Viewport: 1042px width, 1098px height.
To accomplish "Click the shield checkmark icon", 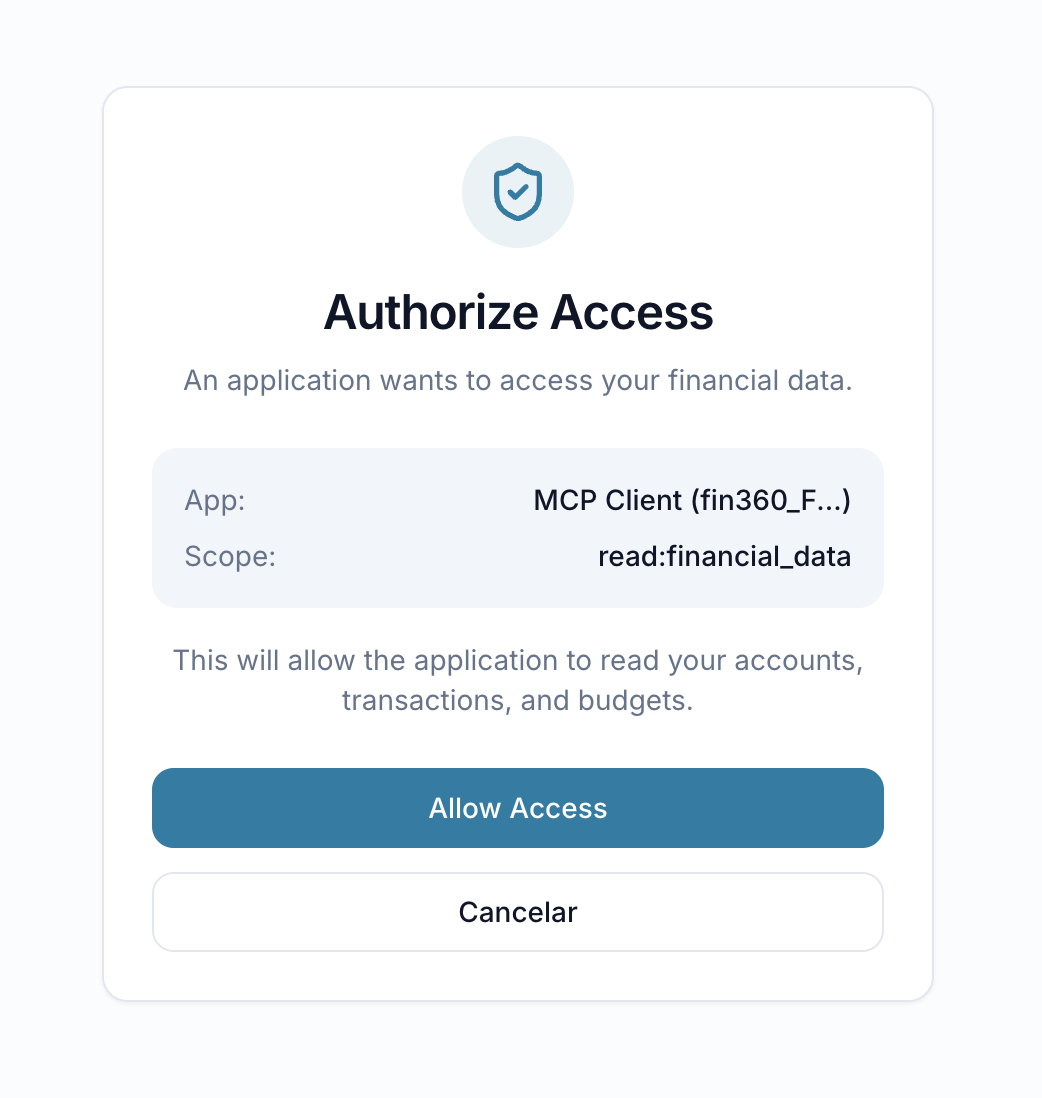I will pyautogui.click(x=518, y=192).
